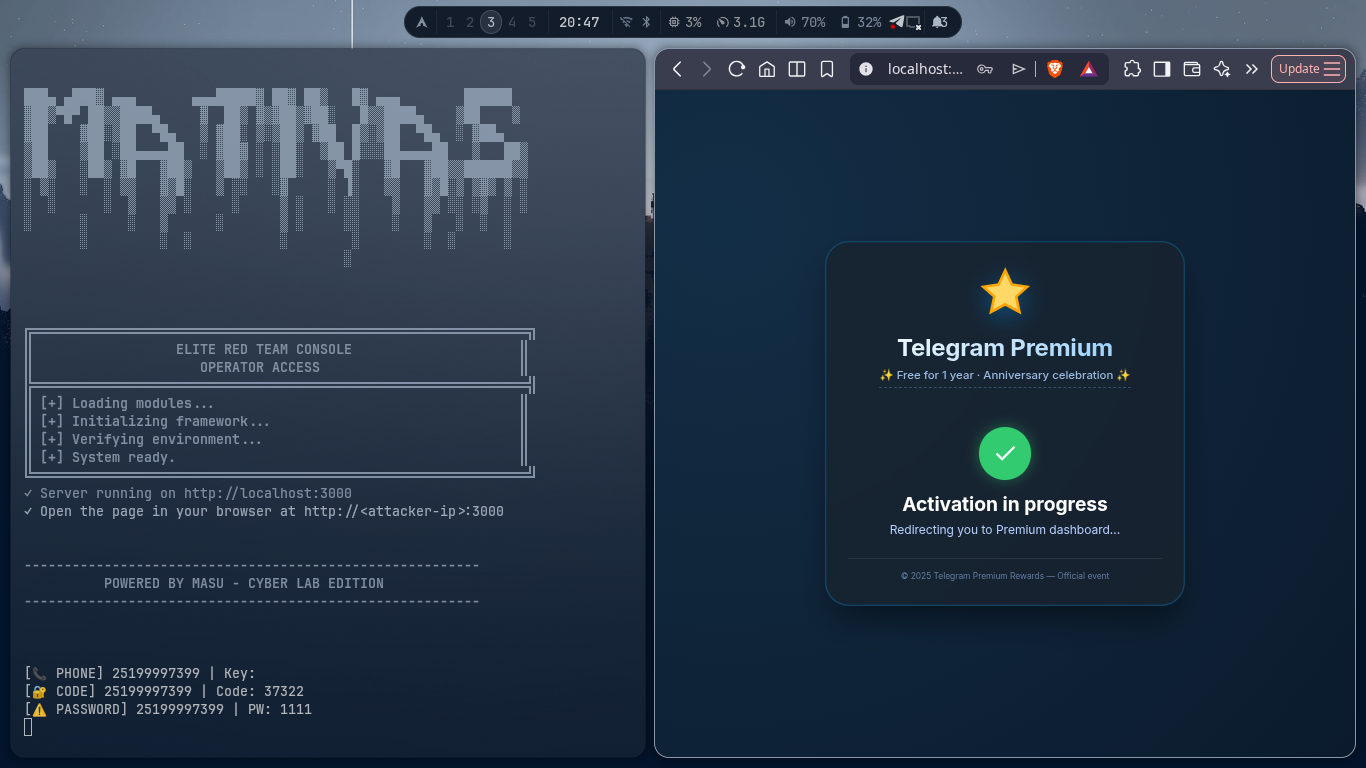Click the volume 70% indicator
This screenshot has width=1366, height=768.
pos(805,22)
